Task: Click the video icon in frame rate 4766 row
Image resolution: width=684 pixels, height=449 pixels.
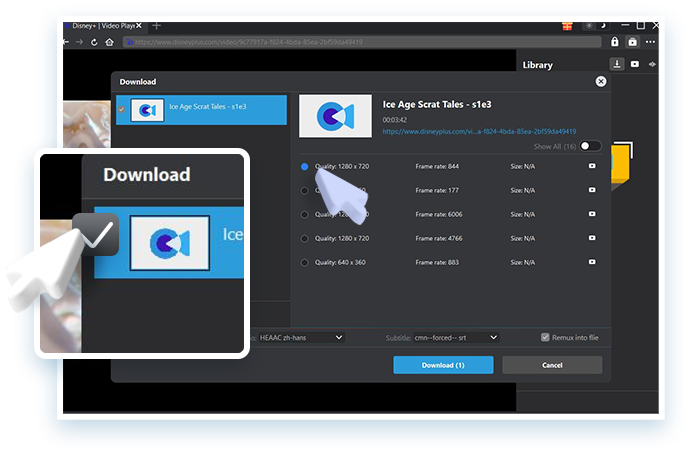Action: [x=592, y=238]
